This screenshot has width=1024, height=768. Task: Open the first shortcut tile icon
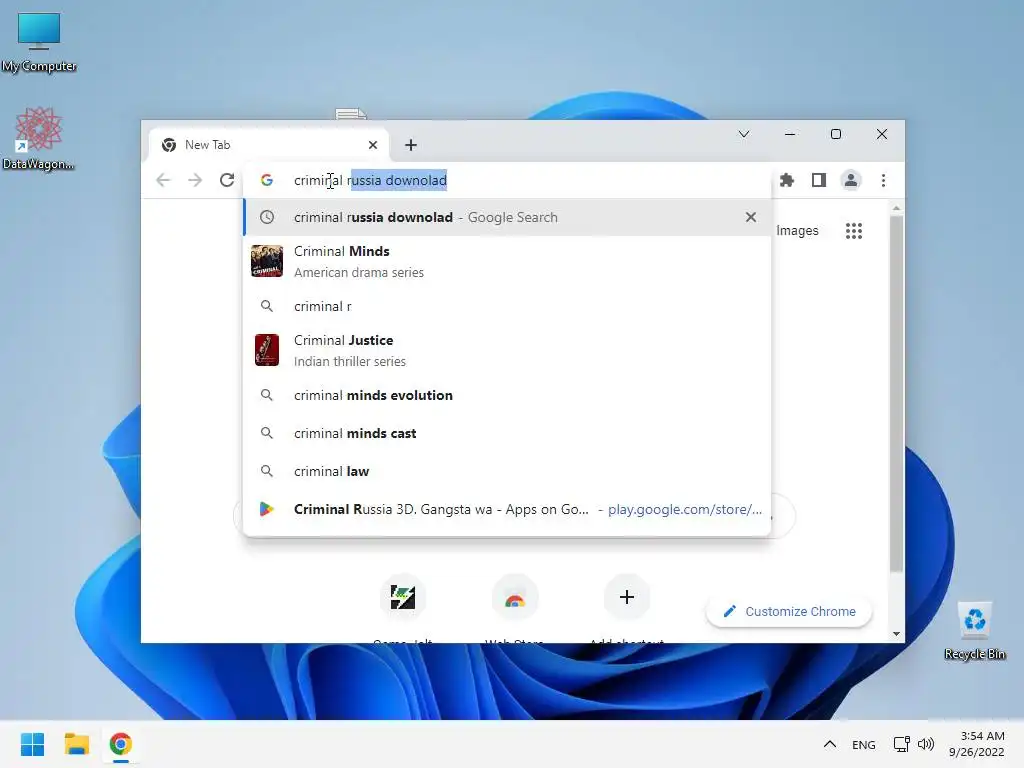click(x=403, y=597)
